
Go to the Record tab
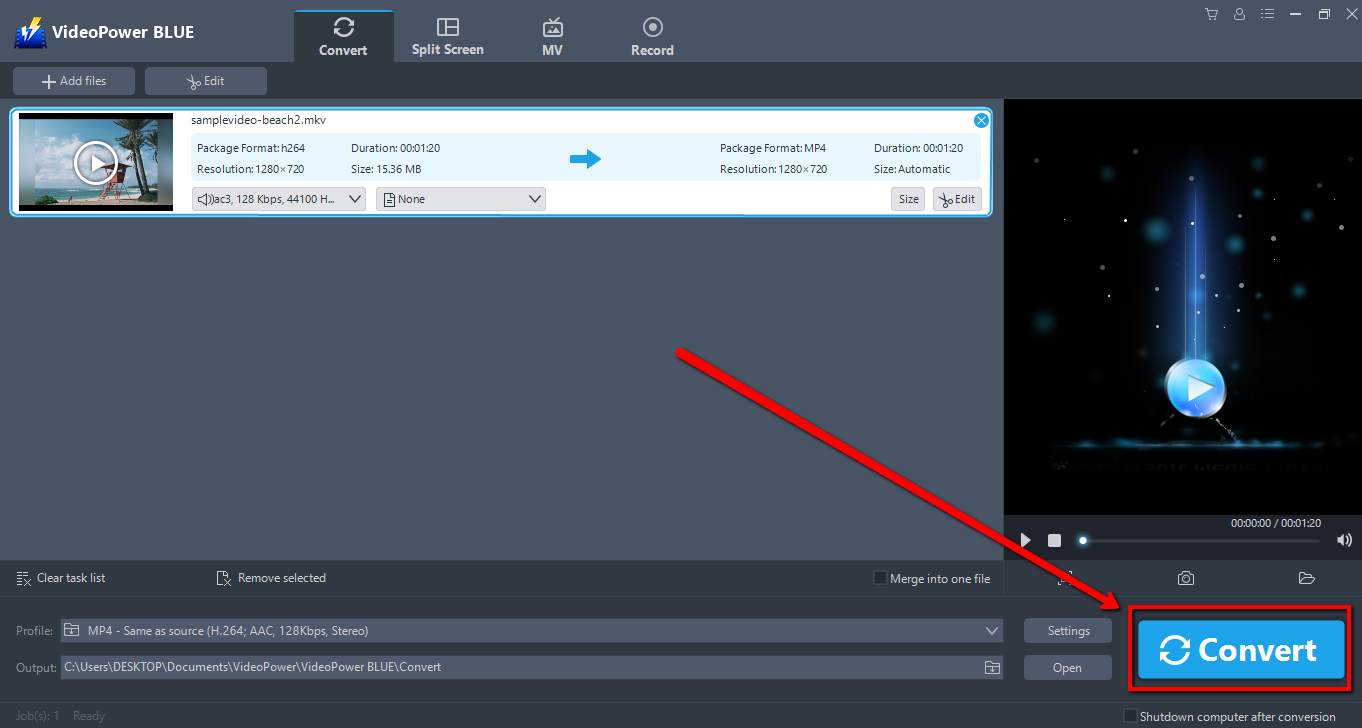pos(652,34)
